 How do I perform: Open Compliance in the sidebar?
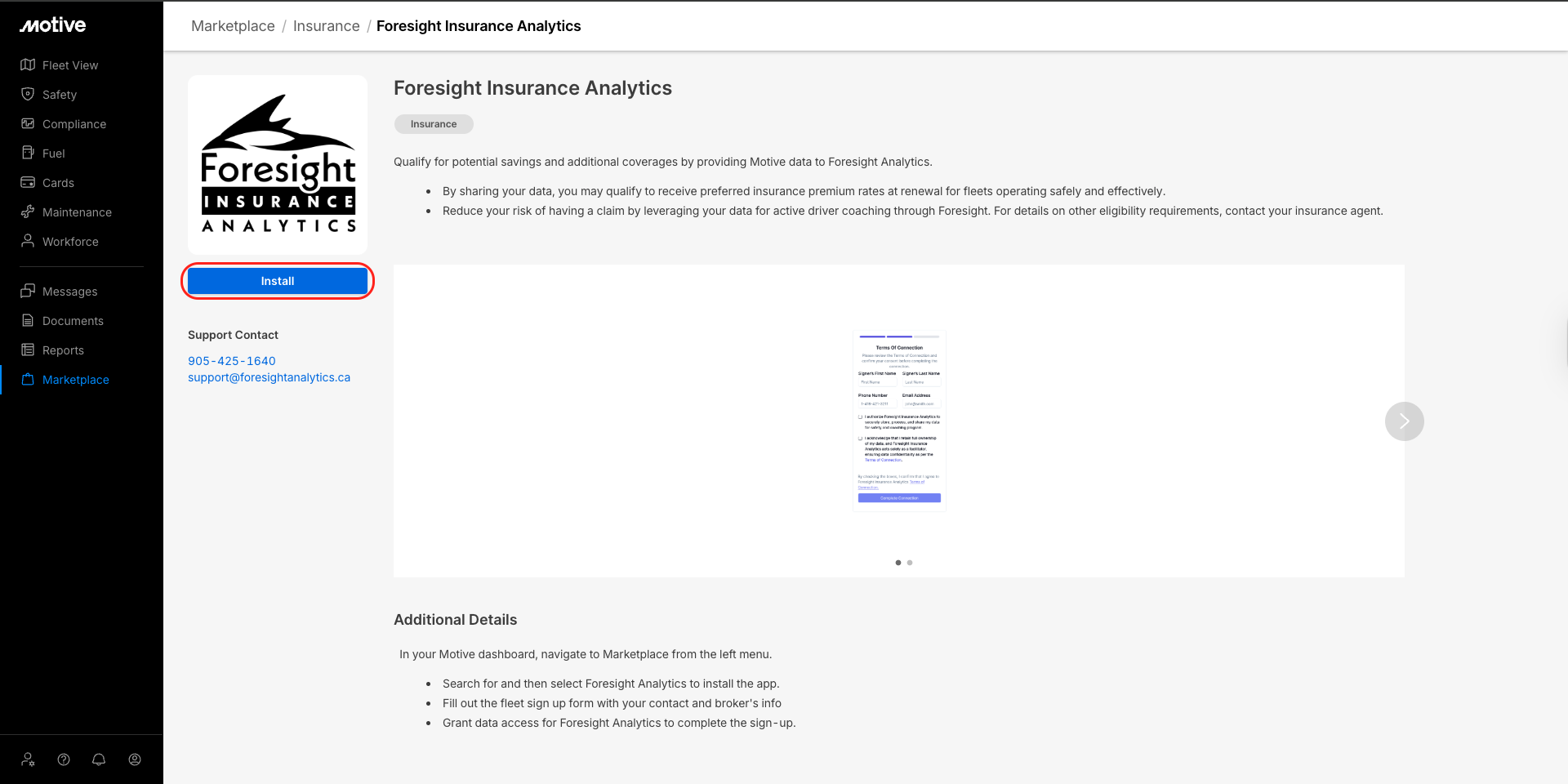(74, 124)
